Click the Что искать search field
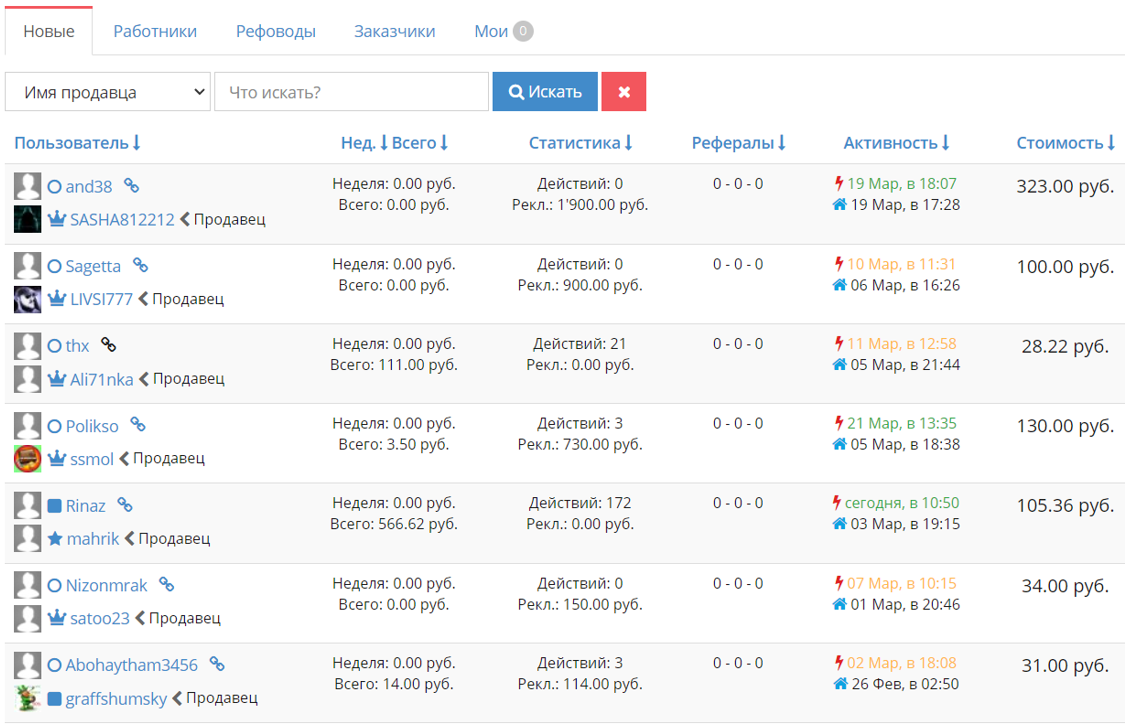The image size is (1126, 724). 351,91
